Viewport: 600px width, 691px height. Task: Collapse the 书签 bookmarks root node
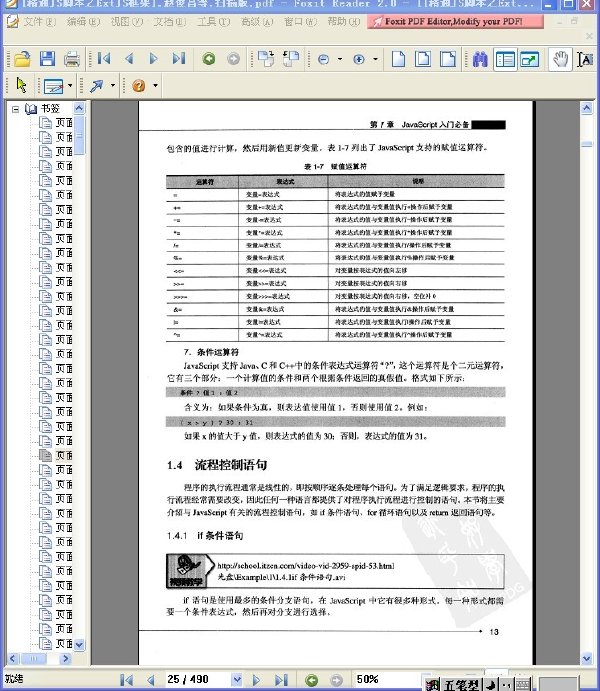(15, 109)
